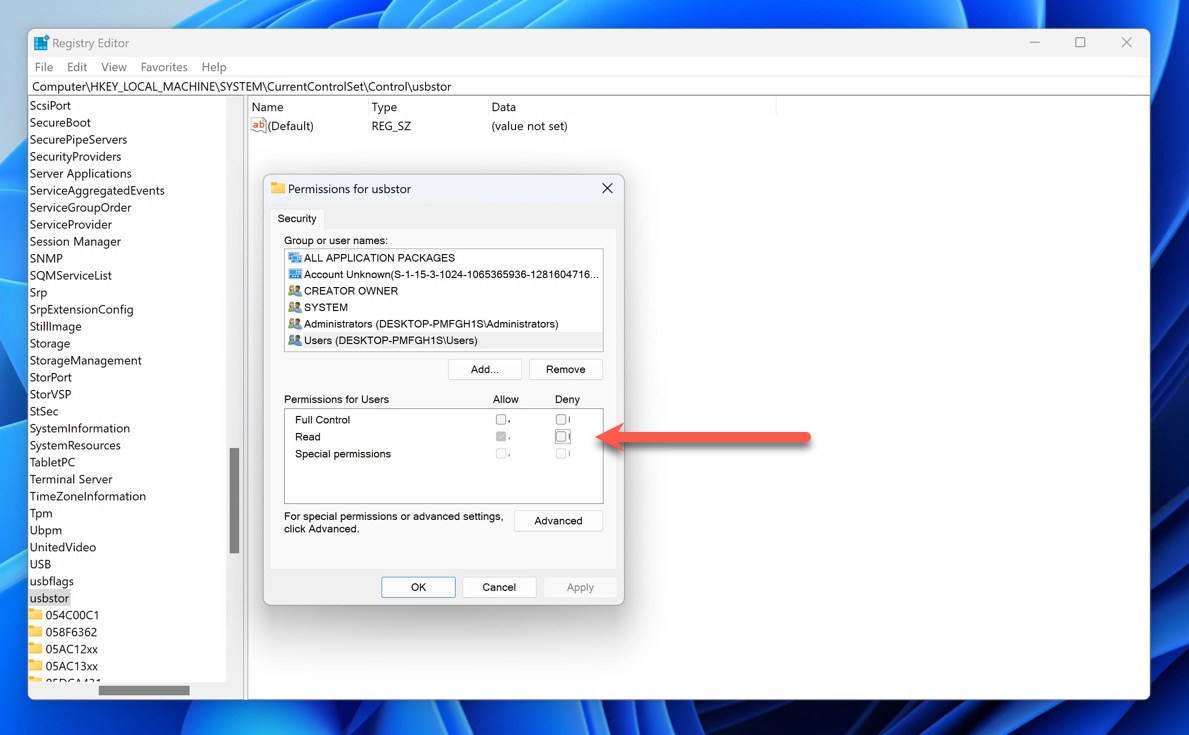Select CREATOR OWNER in group list

[x=444, y=291]
